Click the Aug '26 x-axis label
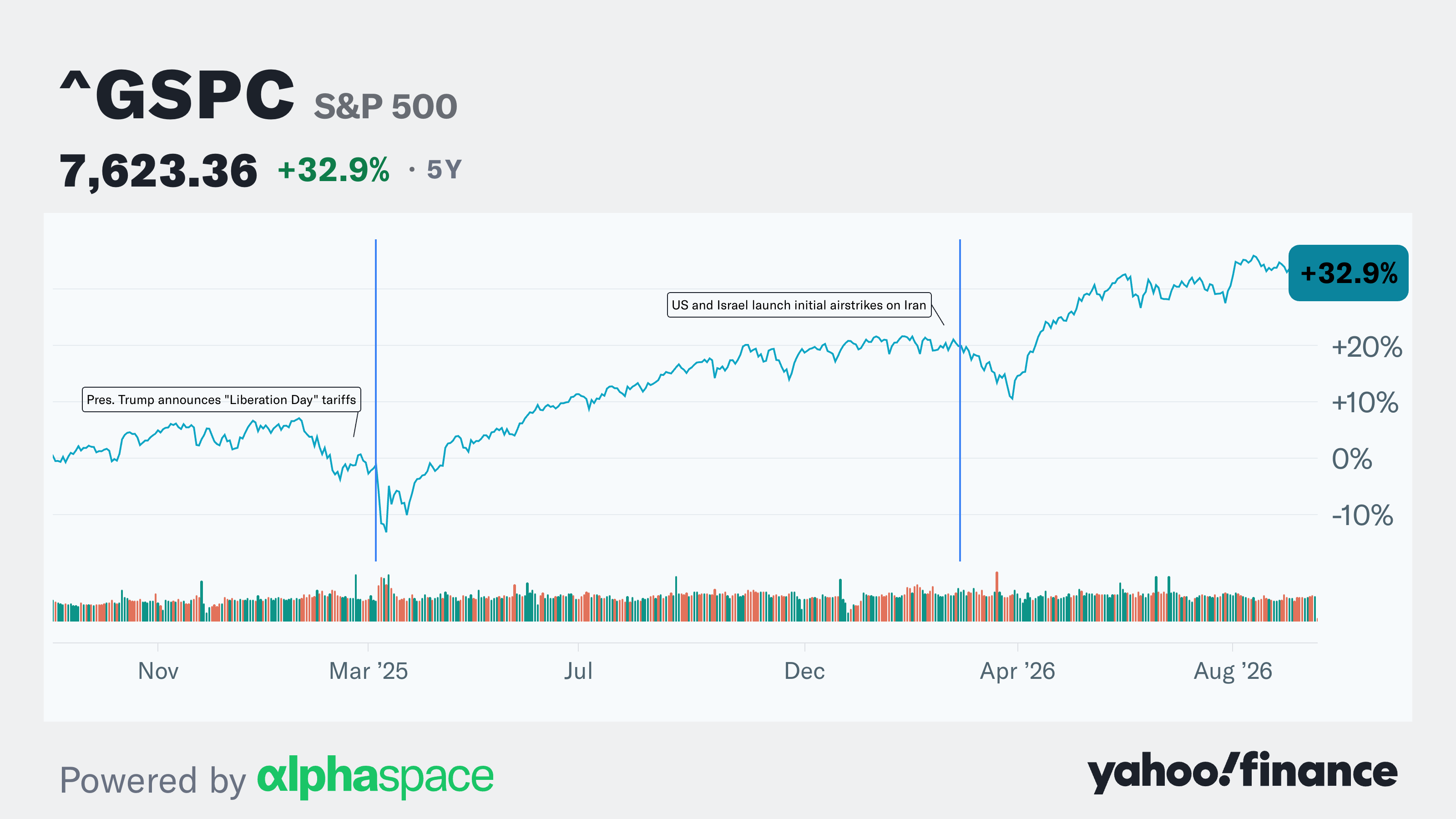This screenshot has height=819, width=1456. (1233, 672)
